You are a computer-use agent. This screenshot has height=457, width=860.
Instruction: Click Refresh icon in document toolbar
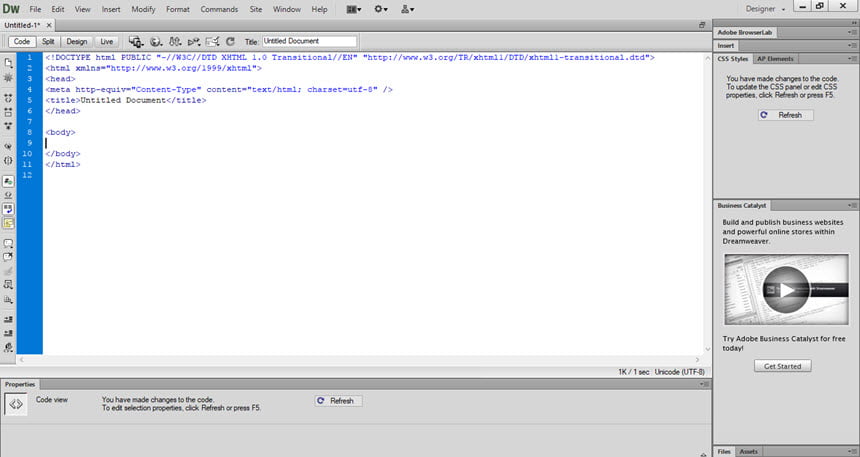coord(230,42)
